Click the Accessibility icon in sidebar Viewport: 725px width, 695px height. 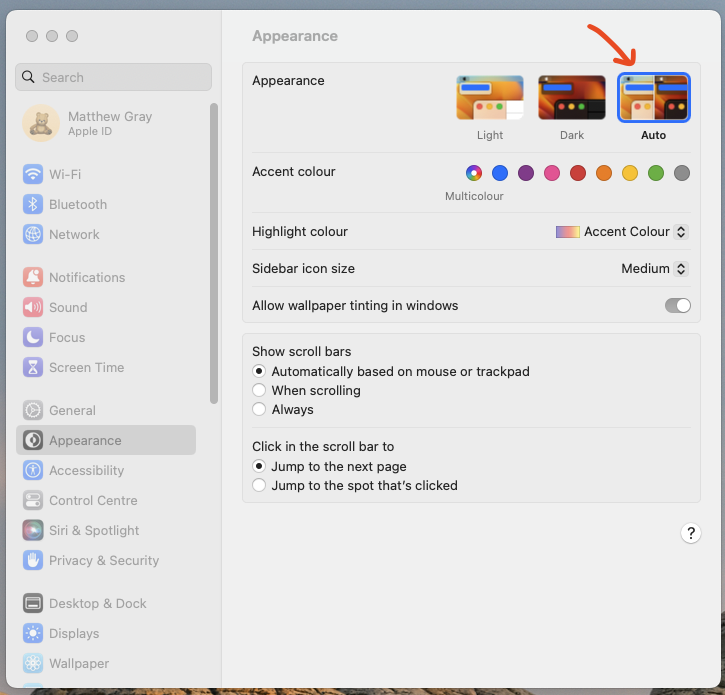click(33, 470)
